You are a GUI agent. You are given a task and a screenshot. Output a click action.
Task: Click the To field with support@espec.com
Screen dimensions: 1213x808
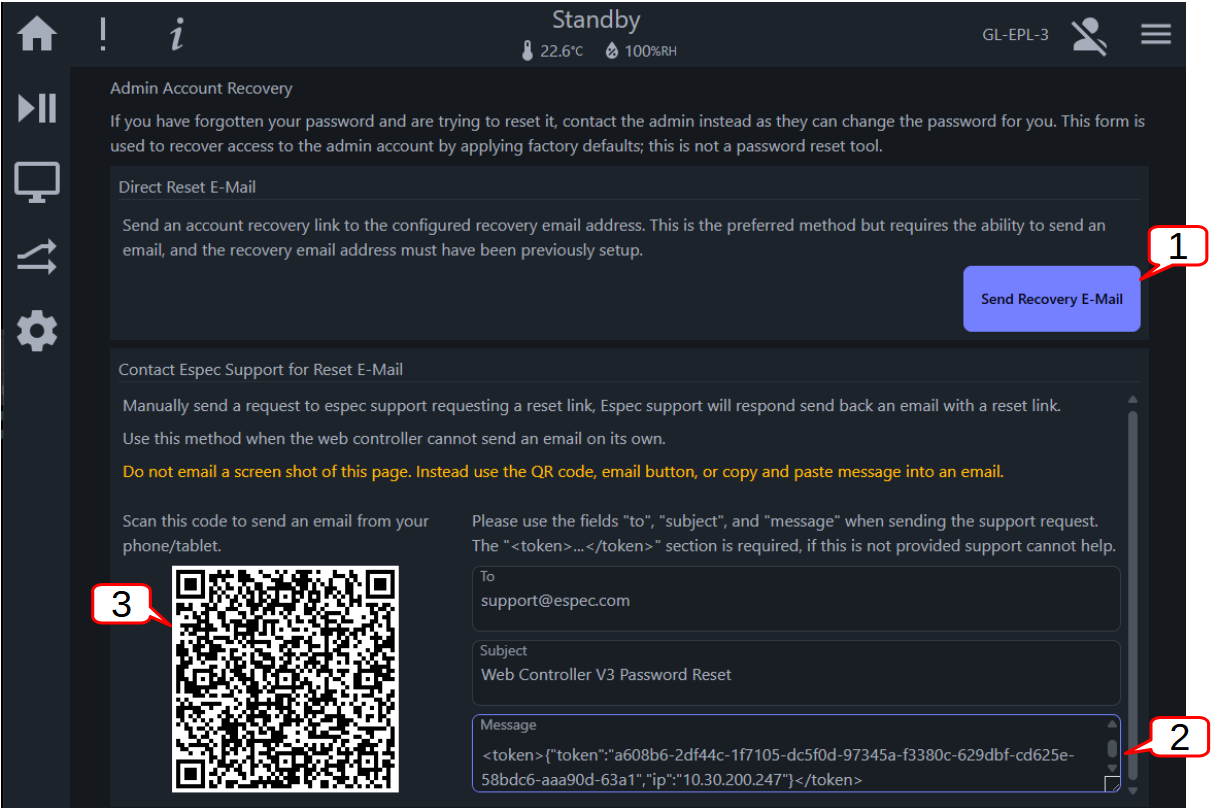pos(796,599)
